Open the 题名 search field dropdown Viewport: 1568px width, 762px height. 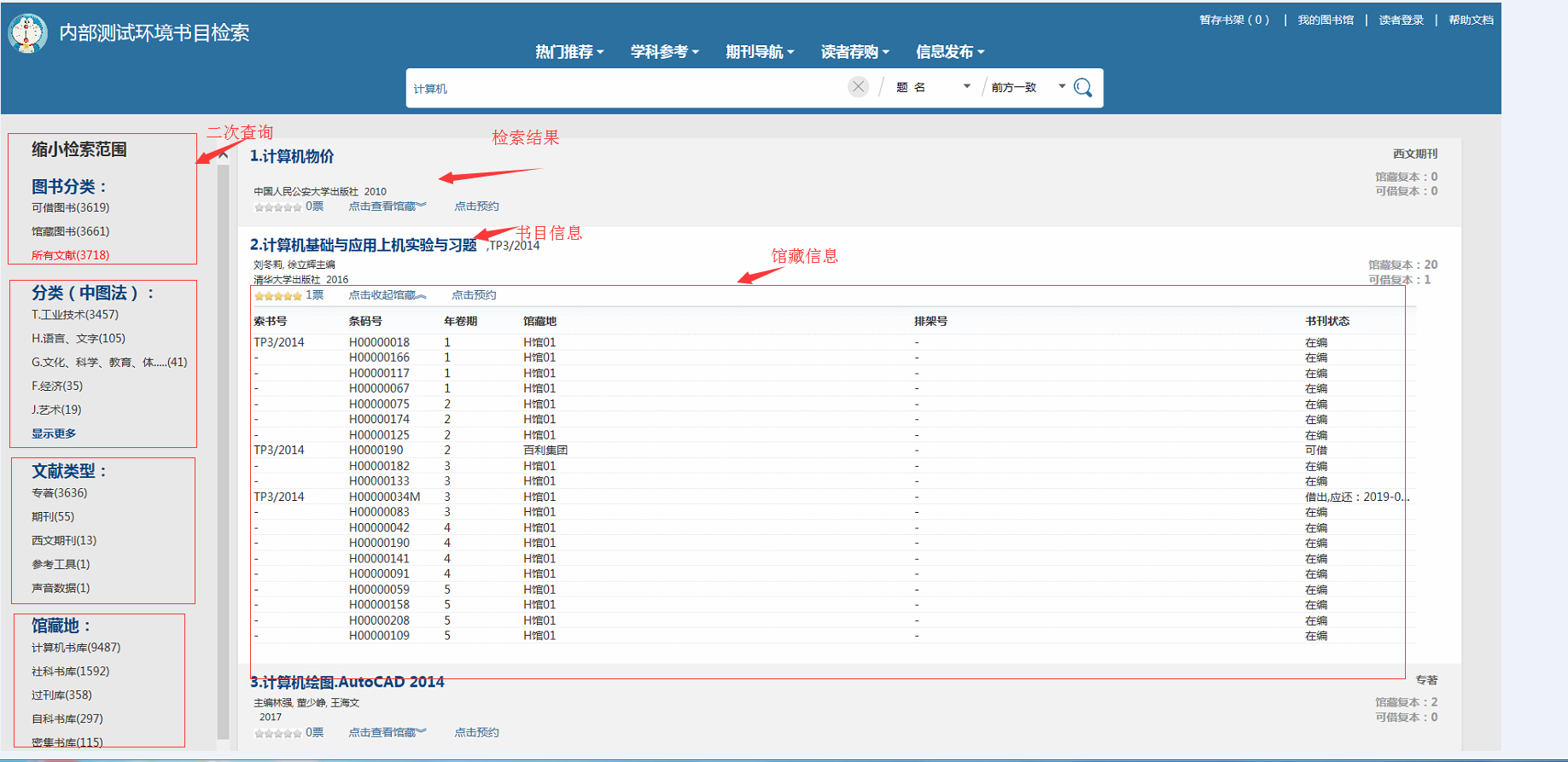tap(933, 87)
